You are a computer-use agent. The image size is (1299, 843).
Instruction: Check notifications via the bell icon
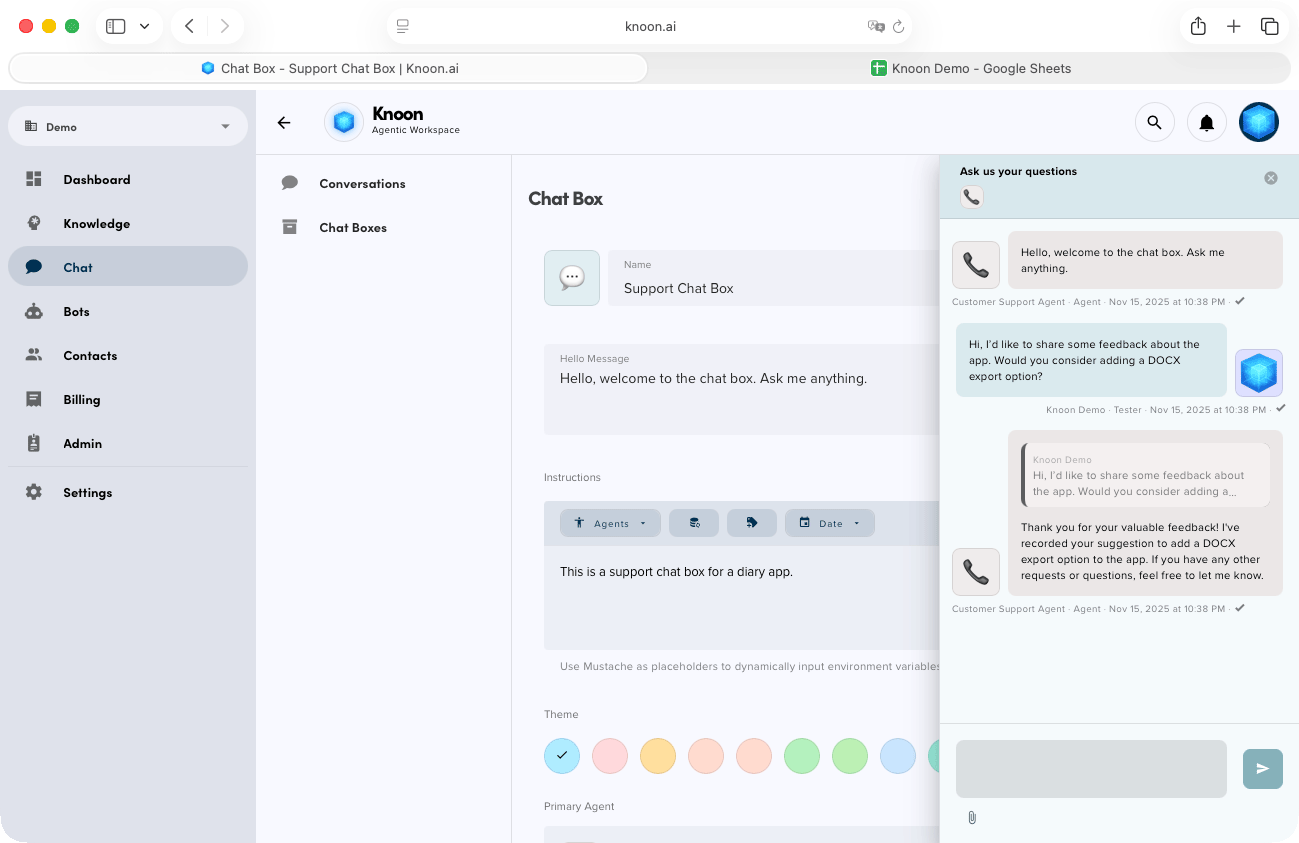pyautogui.click(x=1207, y=121)
